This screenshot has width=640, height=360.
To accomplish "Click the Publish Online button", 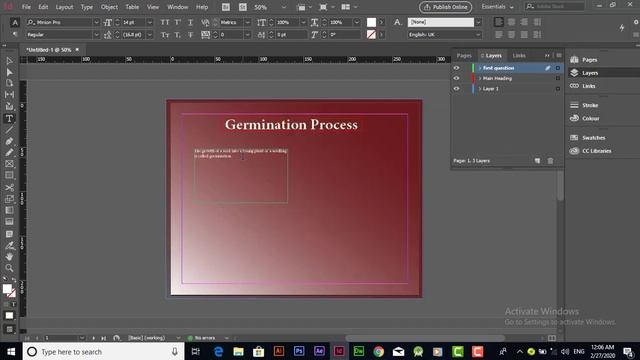I will click(x=445, y=7).
